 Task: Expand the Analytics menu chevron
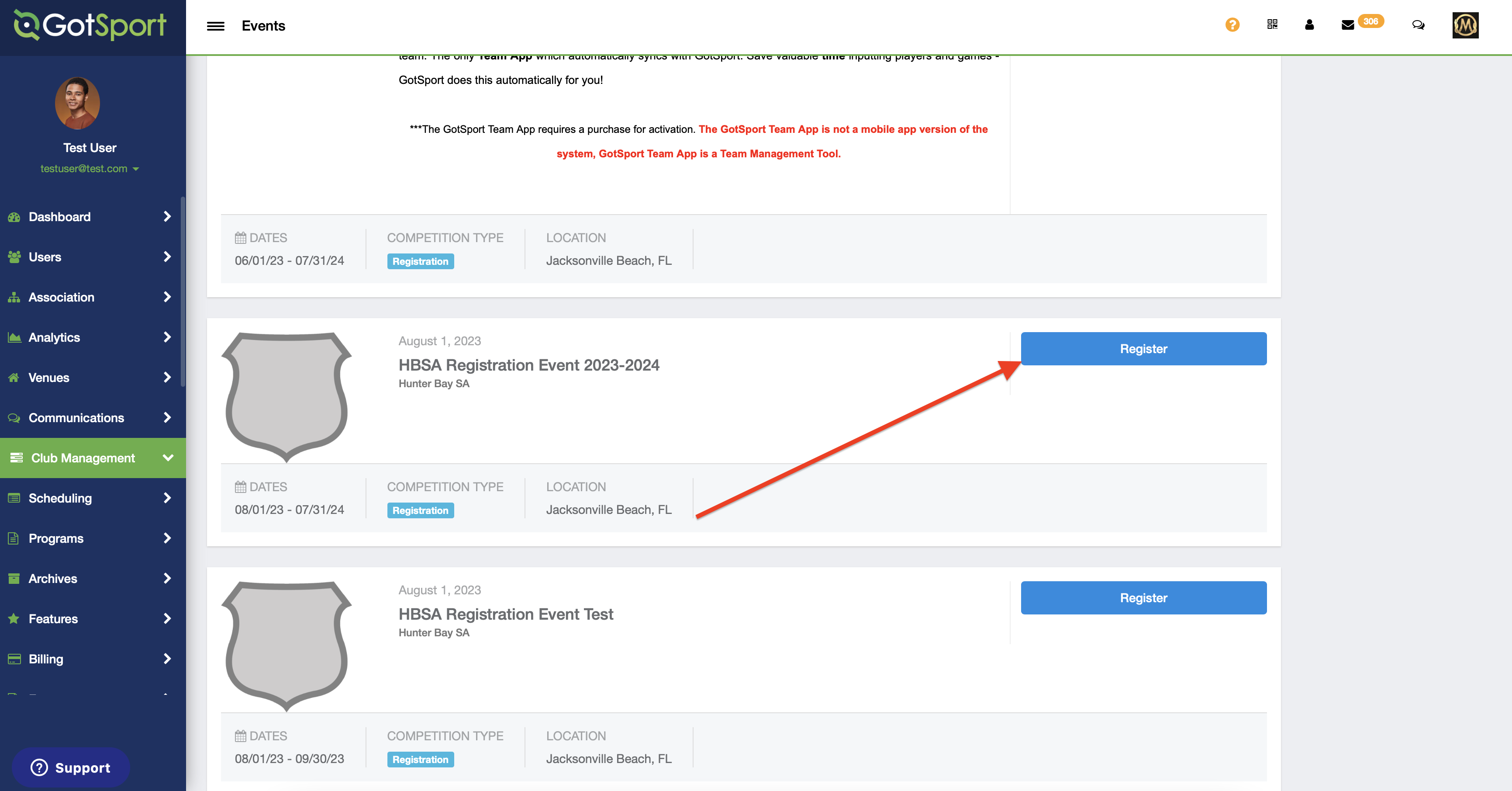[x=167, y=337]
